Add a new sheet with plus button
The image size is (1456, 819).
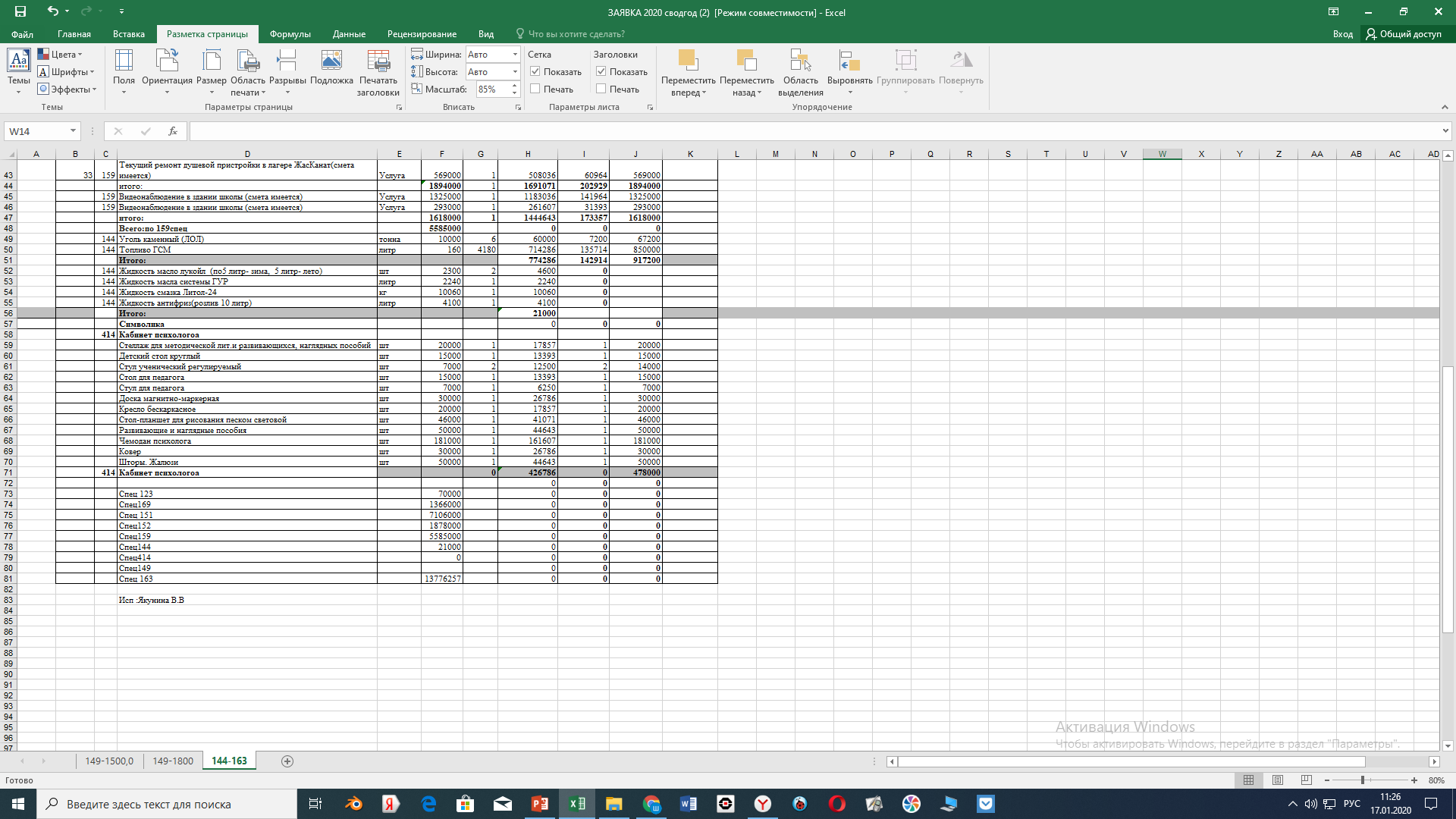pyautogui.click(x=287, y=761)
